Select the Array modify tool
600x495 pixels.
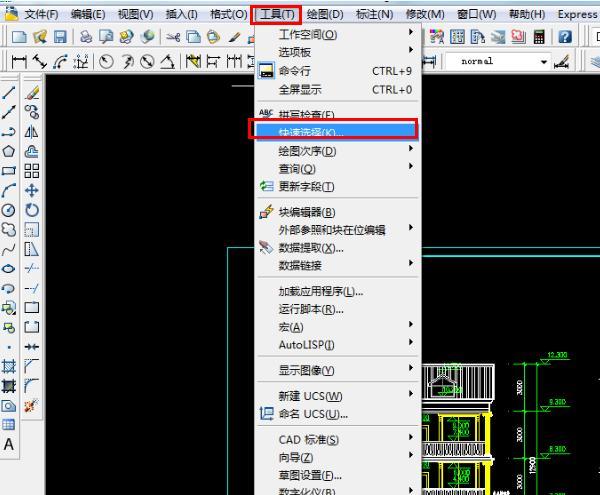pos(32,171)
